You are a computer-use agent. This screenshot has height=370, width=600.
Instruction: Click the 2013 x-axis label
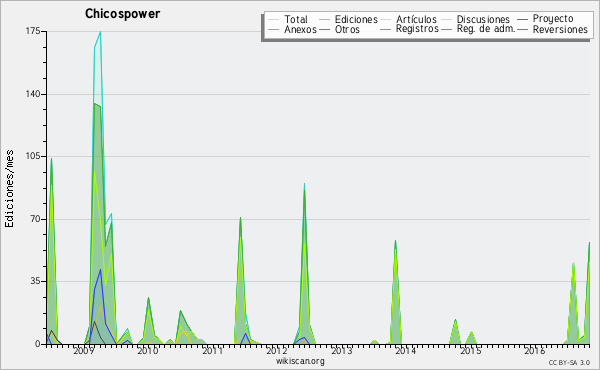coord(341,351)
